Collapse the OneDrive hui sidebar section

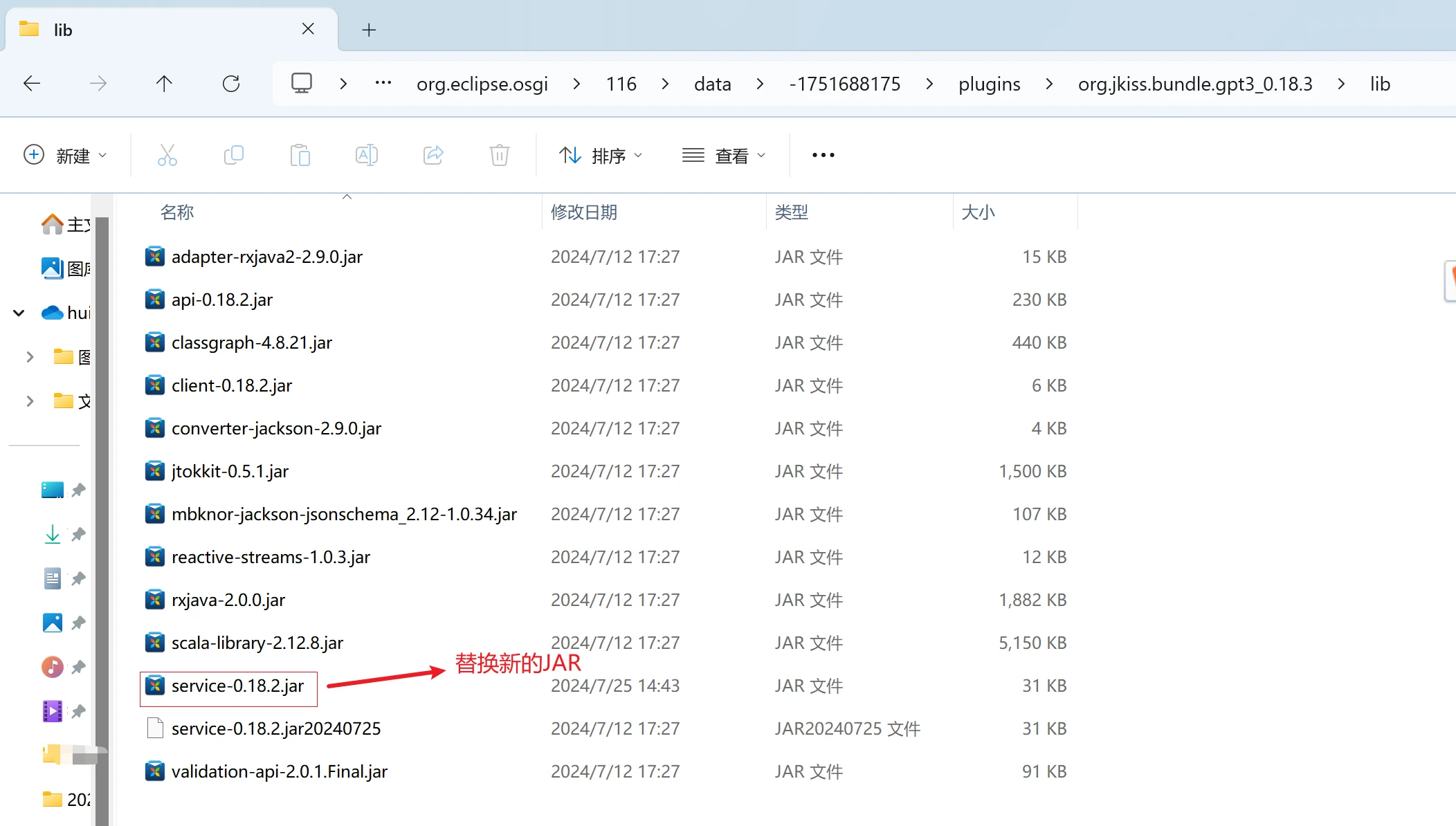18,313
